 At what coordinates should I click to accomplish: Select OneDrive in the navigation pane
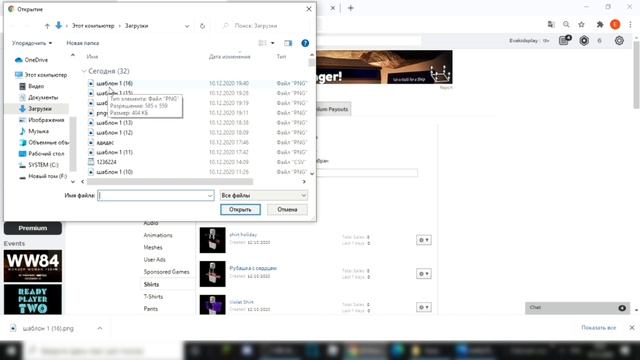(31, 60)
